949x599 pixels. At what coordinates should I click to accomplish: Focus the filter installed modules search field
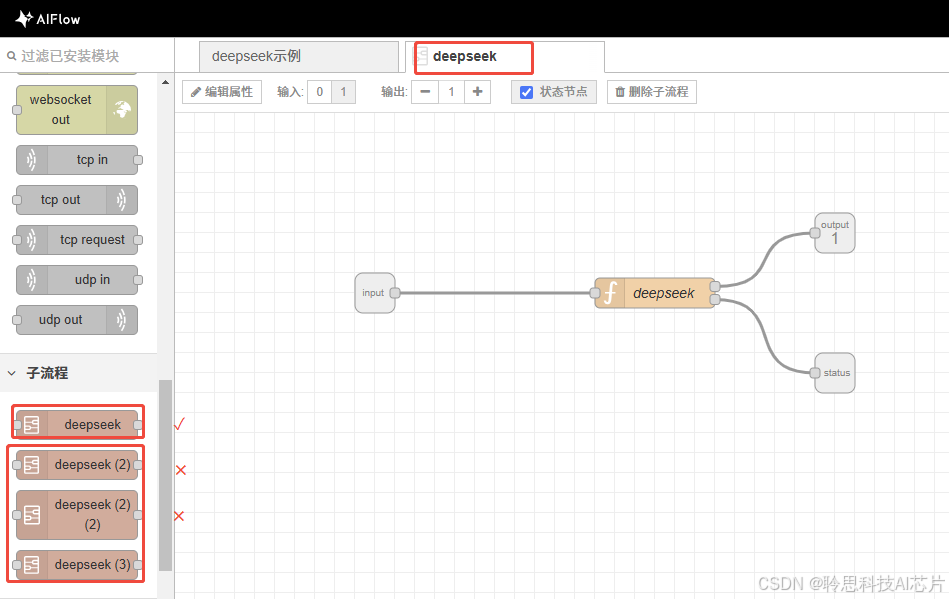click(x=88, y=56)
